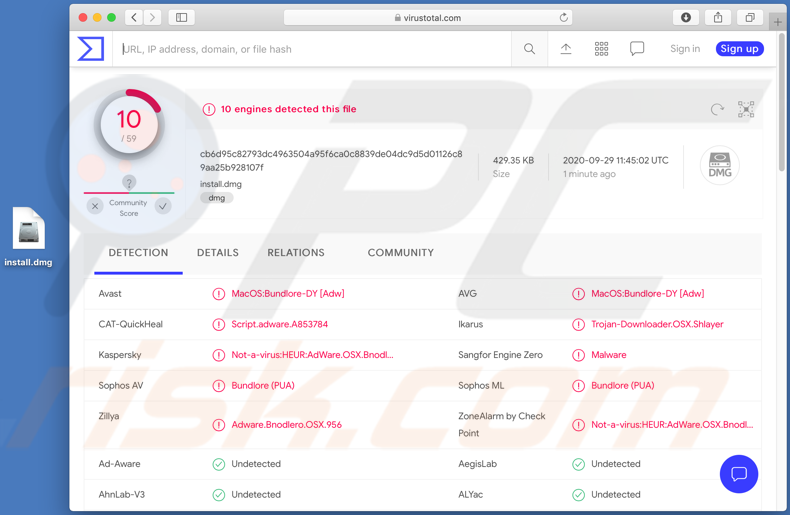This screenshot has height=515, width=790.
Task: Click the Sign in link
Action: click(x=685, y=49)
